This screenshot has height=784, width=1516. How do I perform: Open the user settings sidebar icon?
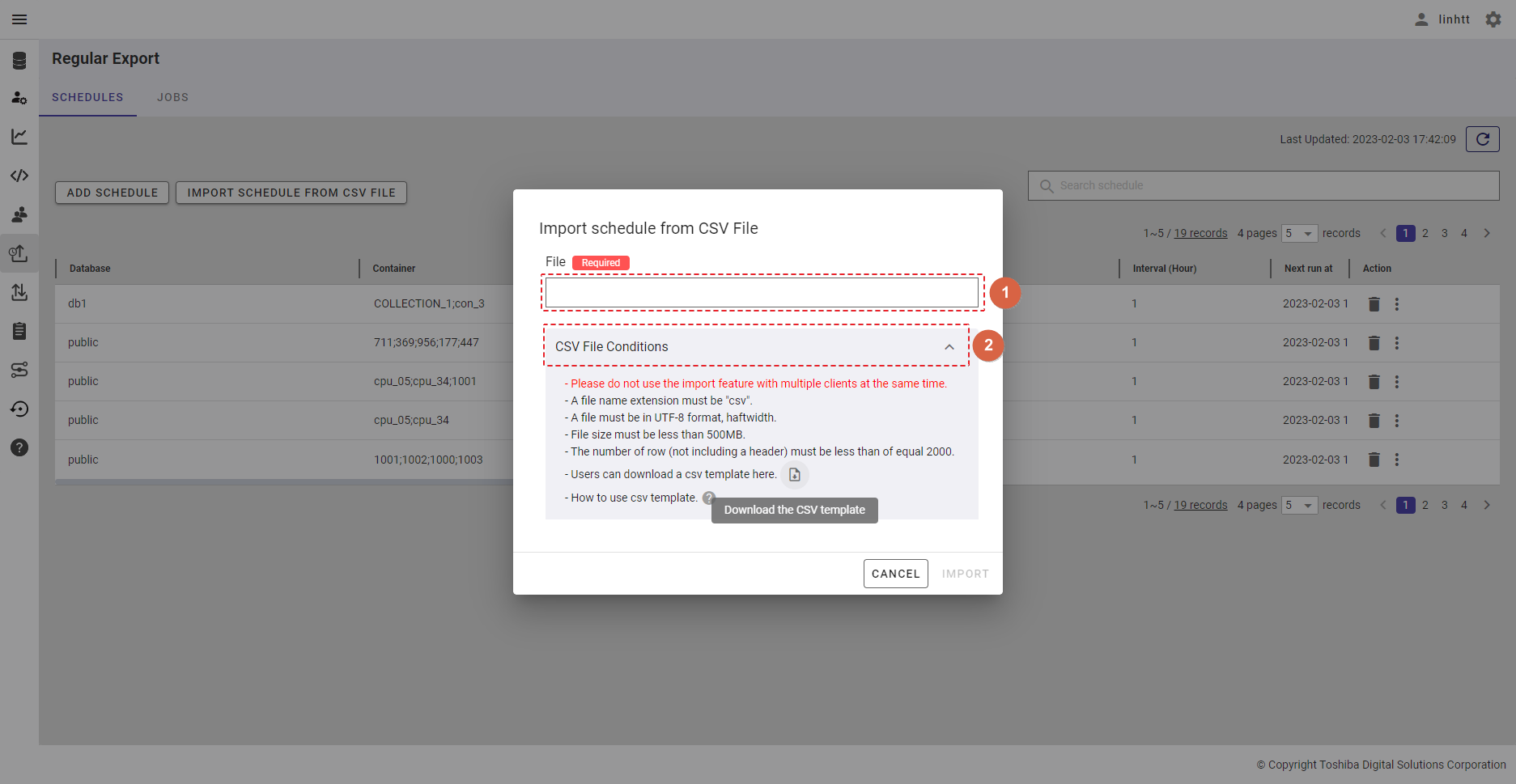[19, 98]
